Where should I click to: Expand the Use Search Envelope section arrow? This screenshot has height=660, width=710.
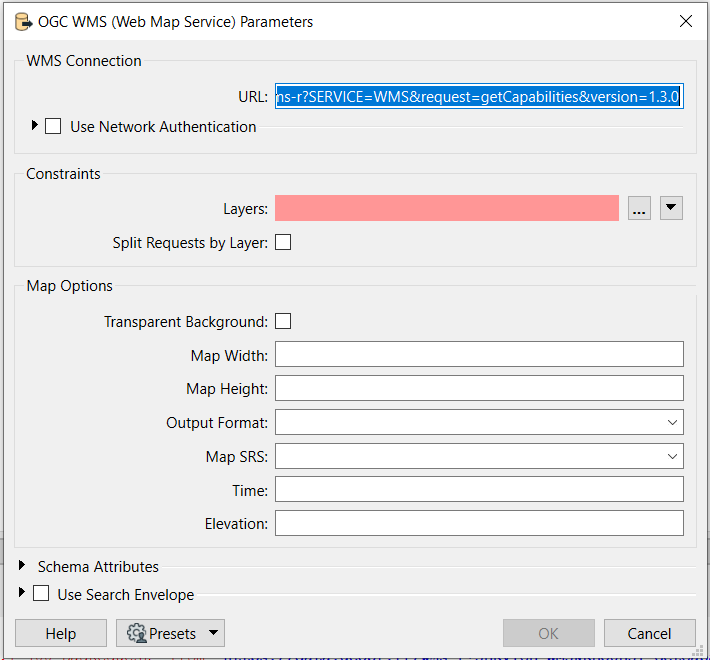pyautogui.click(x=23, y=593)
